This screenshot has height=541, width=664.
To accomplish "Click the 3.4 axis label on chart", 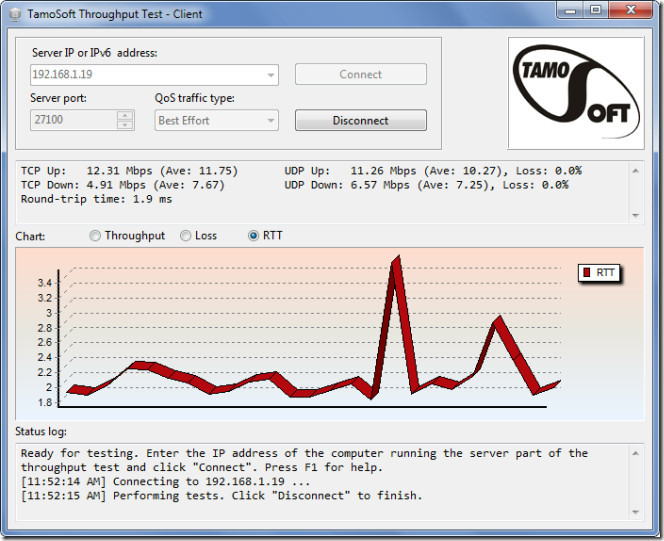I will coord(45,283).
